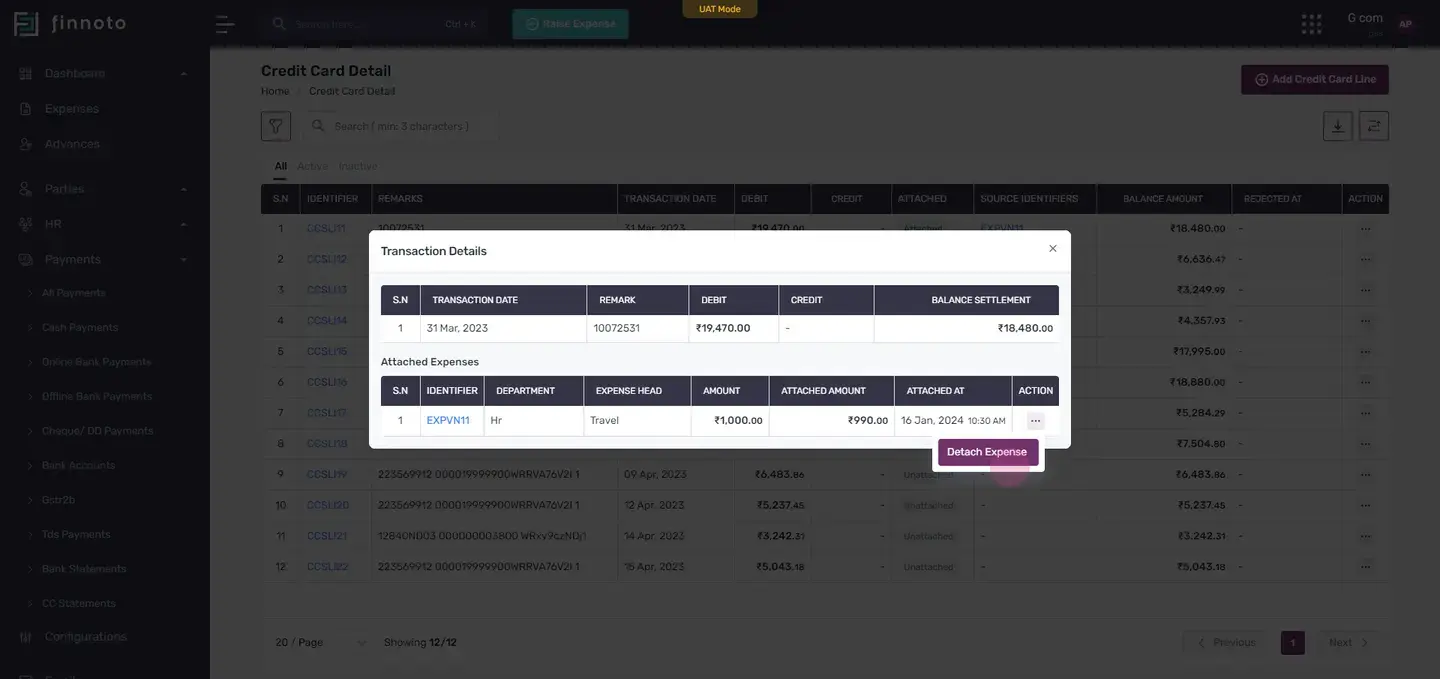Screen dimensions: 1440x679
Task: Click the UAT Mode badge
Action: [720, 9]
